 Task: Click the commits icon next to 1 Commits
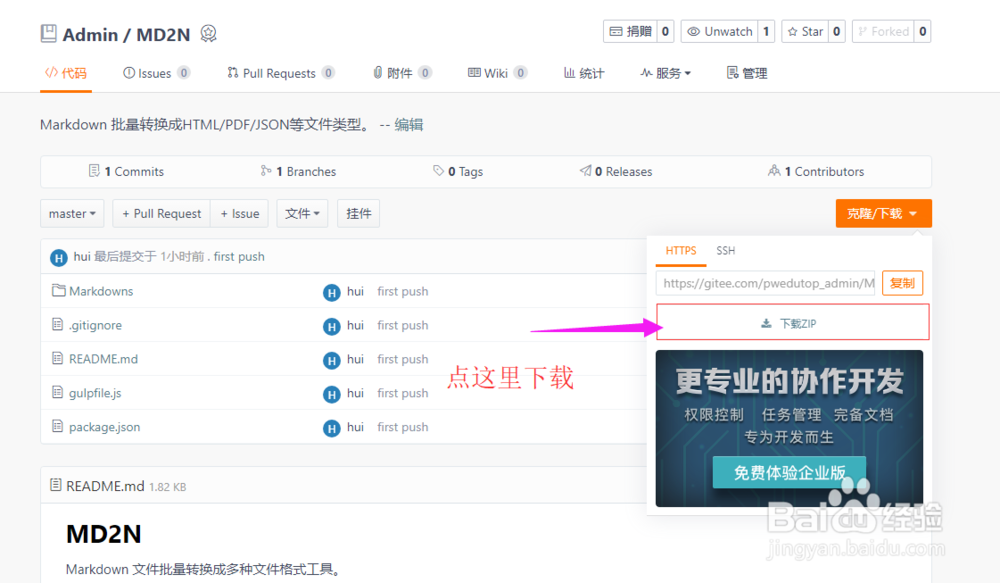[94, 170]
